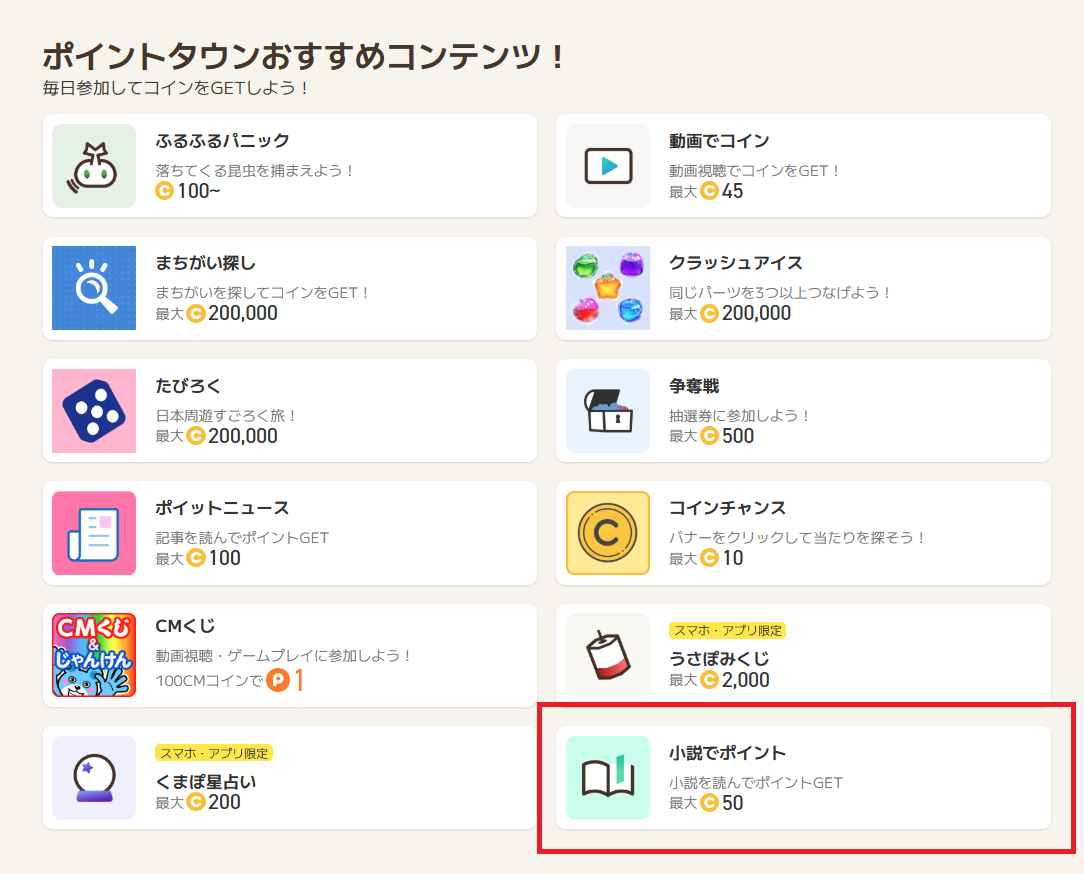Click the 最大 45 coin reward text
This screenshot has height=874, width=1084.
pos(706,191)
